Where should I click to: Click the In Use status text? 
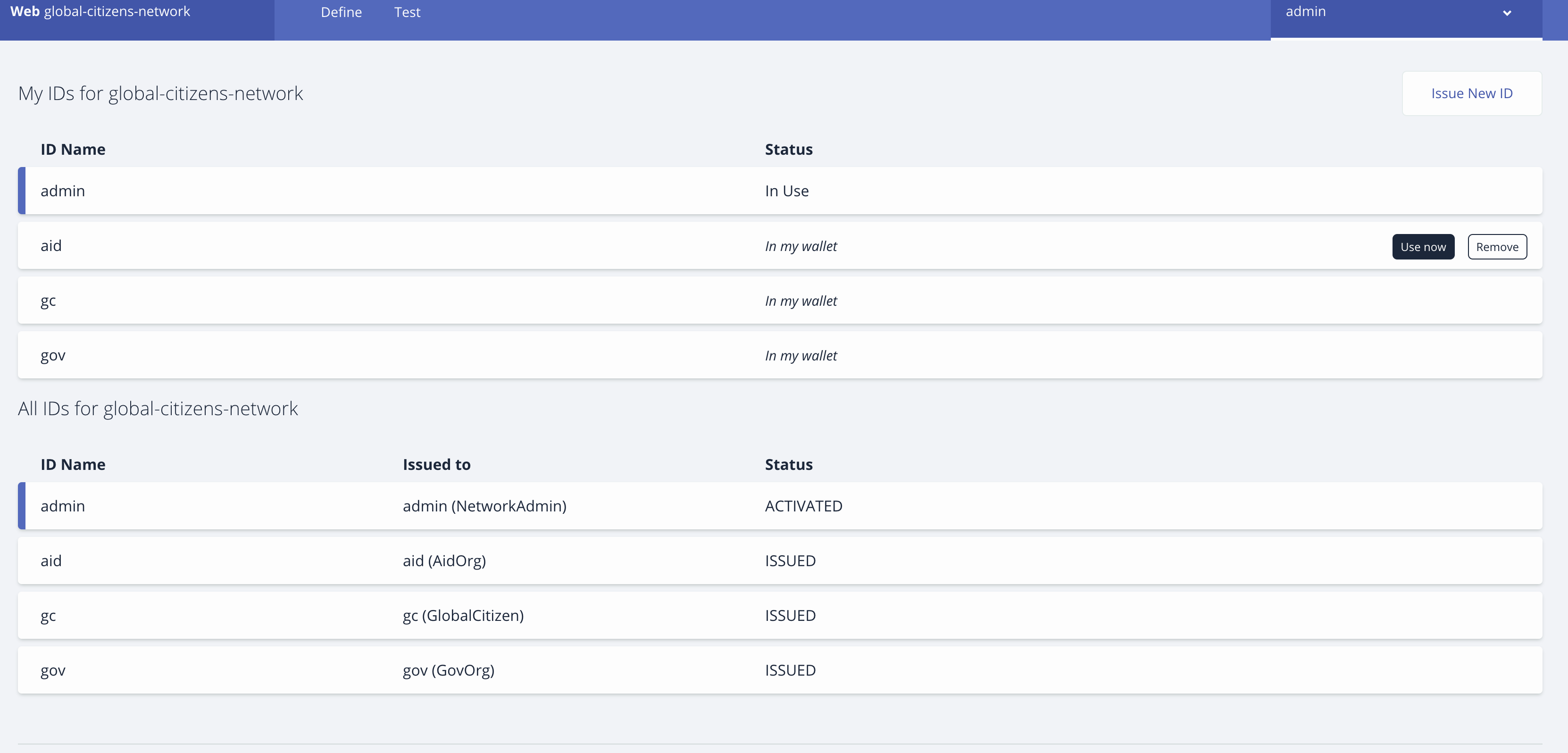786,191
